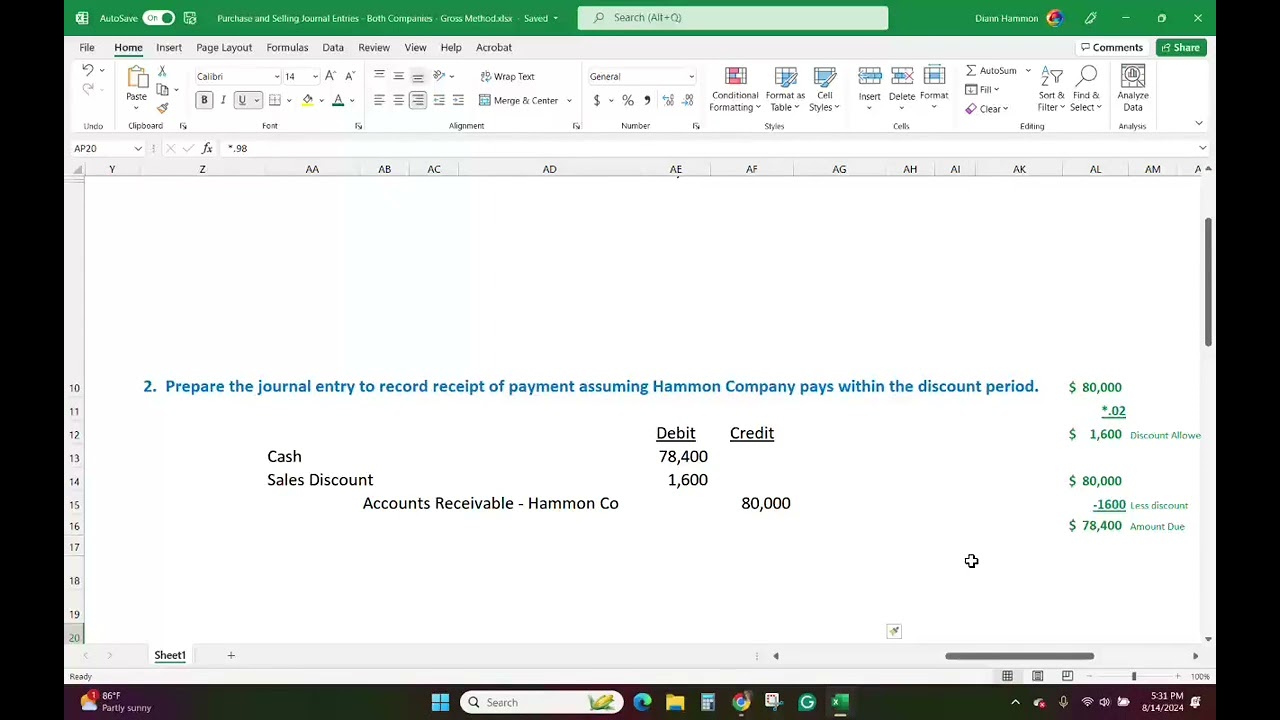Toggle Wrap Text
This screenshot has width=1280, height=720.
pos(507,76)
